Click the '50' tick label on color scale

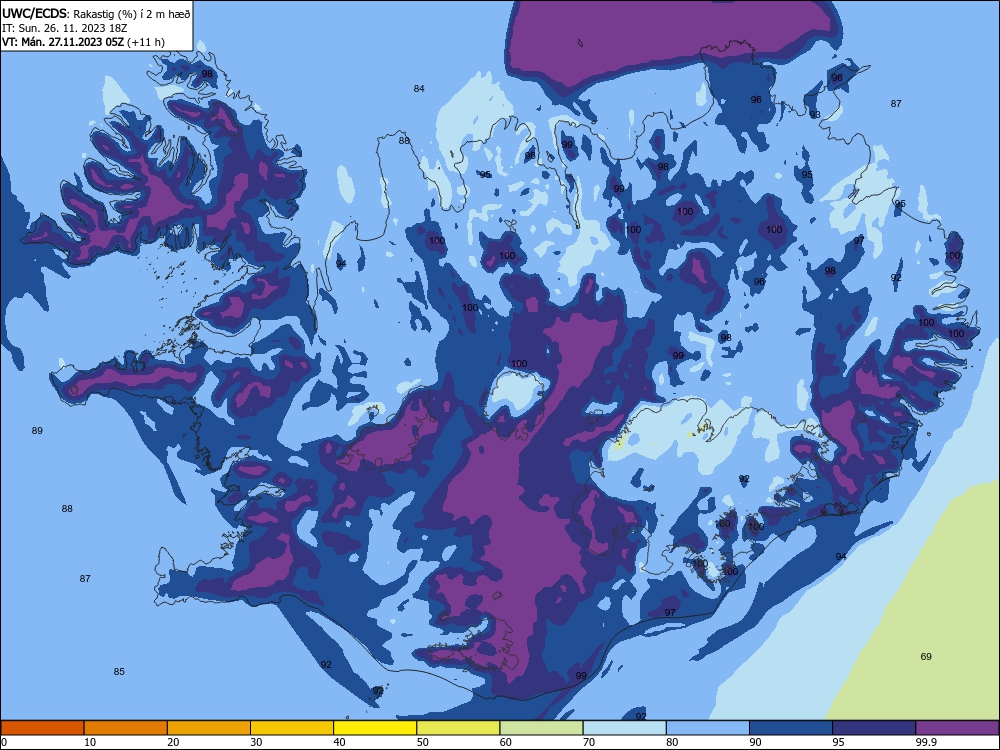point(423,742)
